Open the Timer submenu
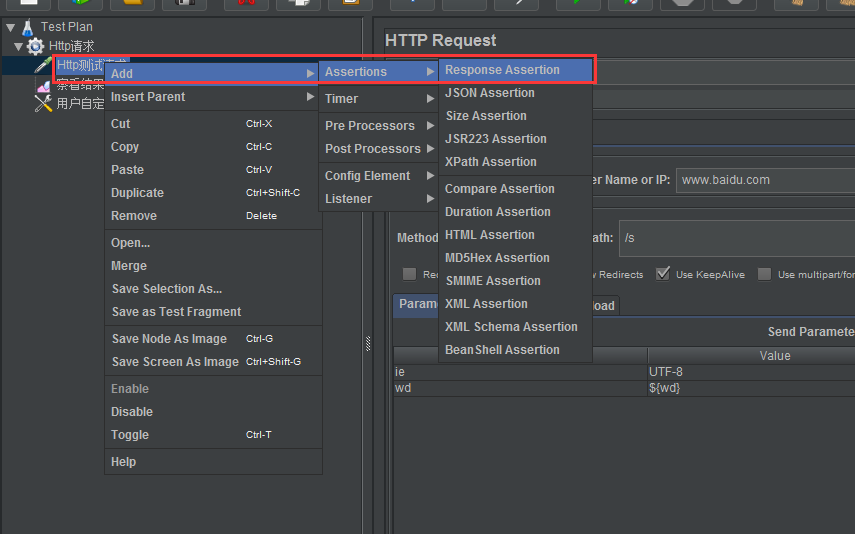The width and height of the screenshot is (855, 534). pyautogui.click(x=379, y=99)
